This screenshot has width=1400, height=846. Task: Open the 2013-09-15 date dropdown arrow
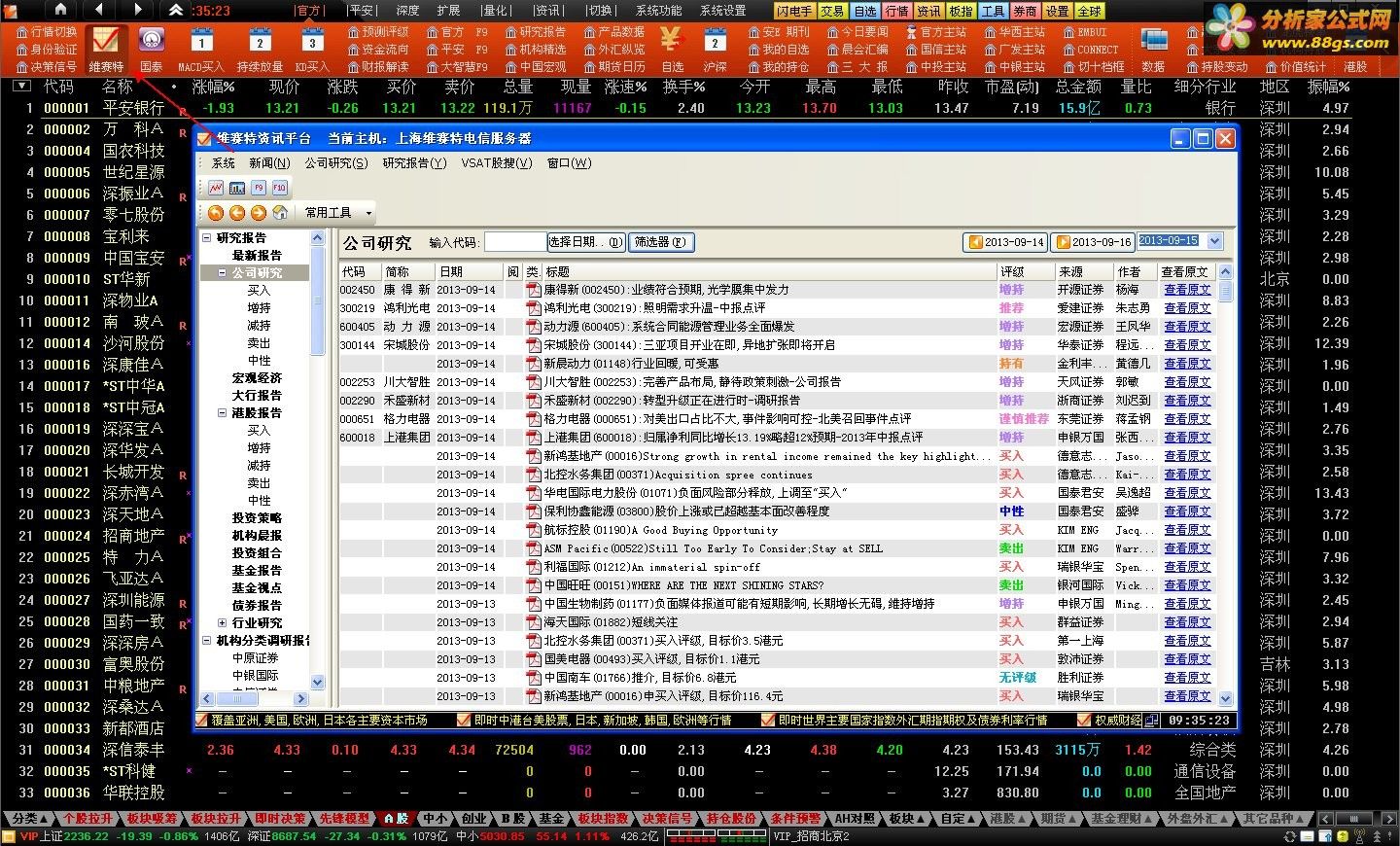coord(1214,241)
